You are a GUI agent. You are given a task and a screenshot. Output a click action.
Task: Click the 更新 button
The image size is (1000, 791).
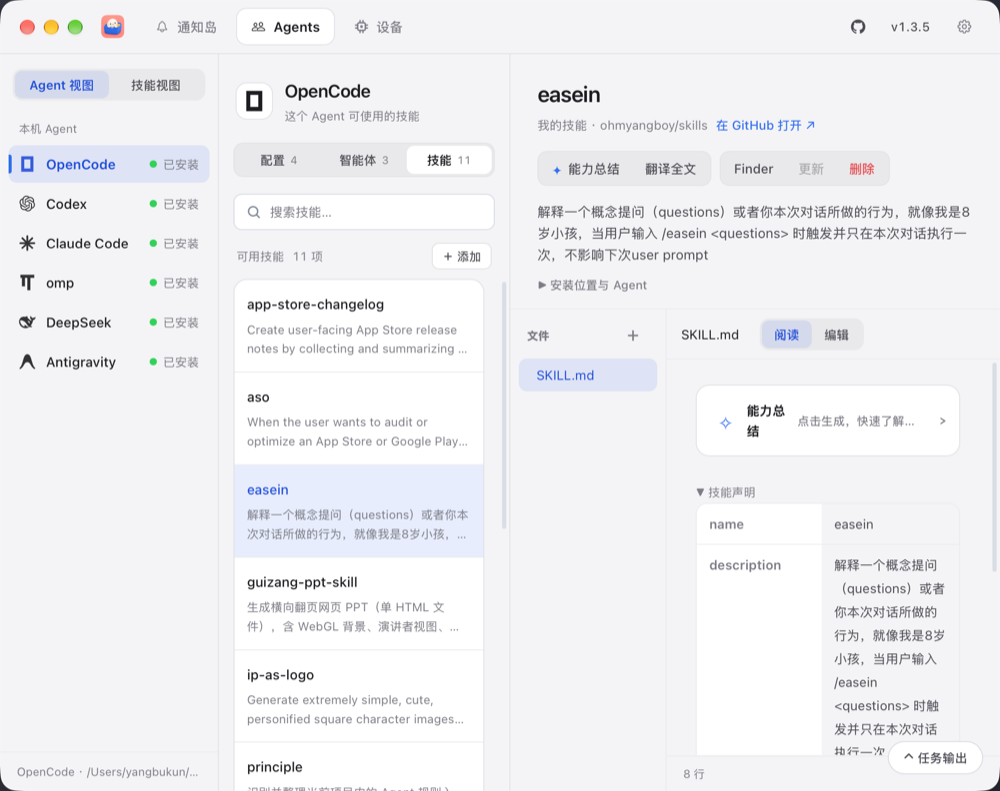click(811, 169)
